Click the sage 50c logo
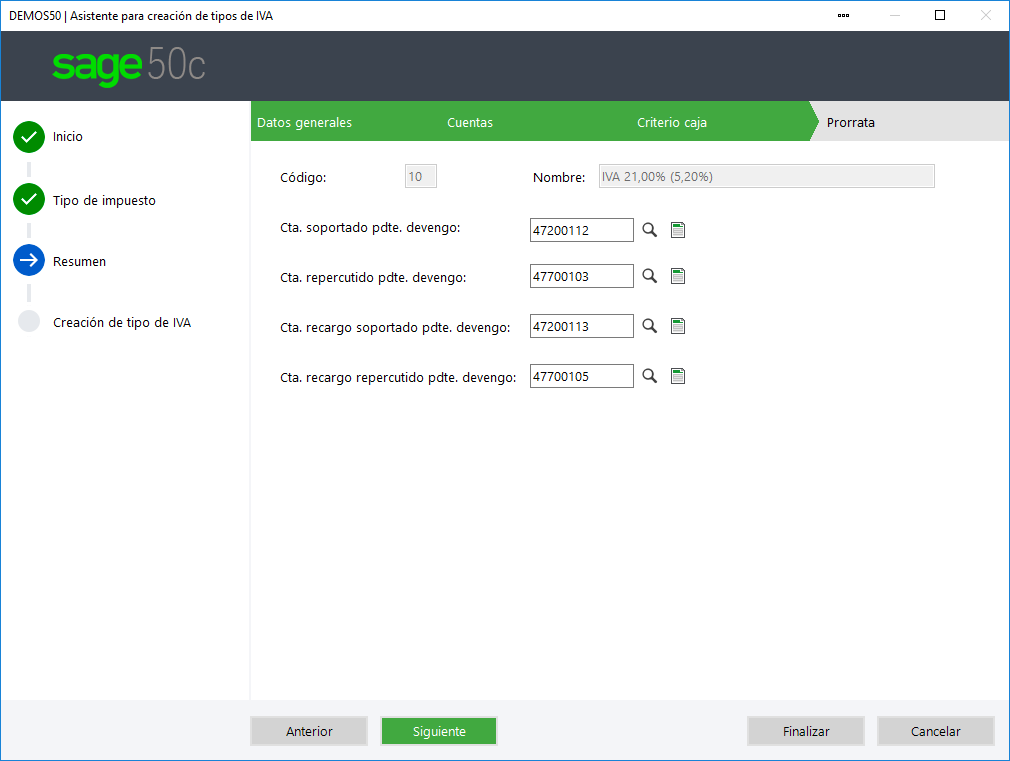Image resolution: width=1010 pixels, height=761 pixels. pyautogui.click(x=129, y=65)
